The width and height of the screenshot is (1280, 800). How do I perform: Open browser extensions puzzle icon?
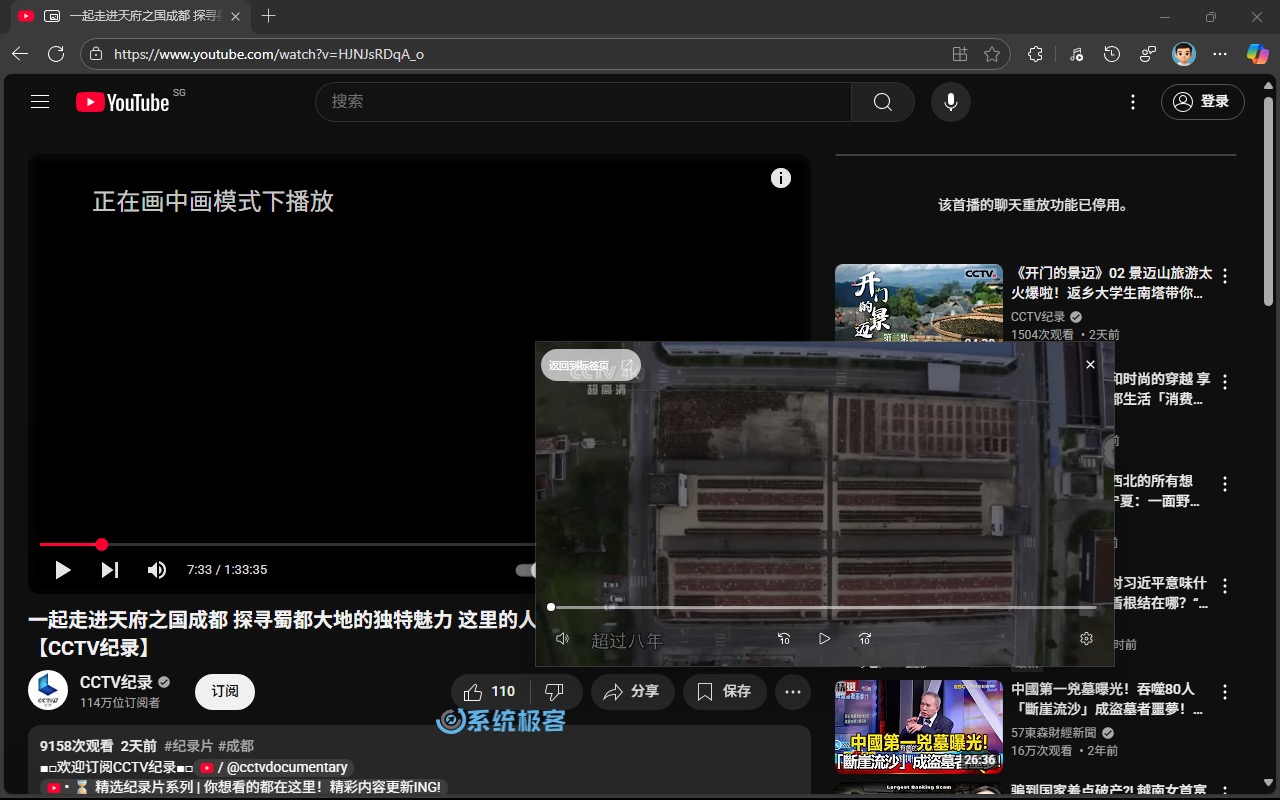[1035, 54]
